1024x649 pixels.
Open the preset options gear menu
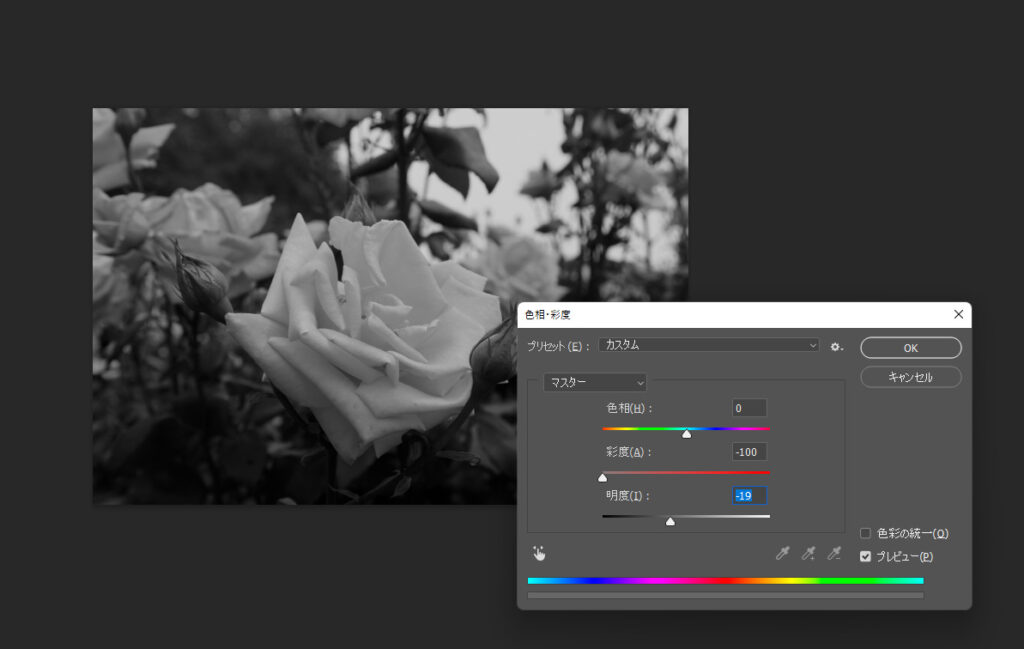[836, 347]
